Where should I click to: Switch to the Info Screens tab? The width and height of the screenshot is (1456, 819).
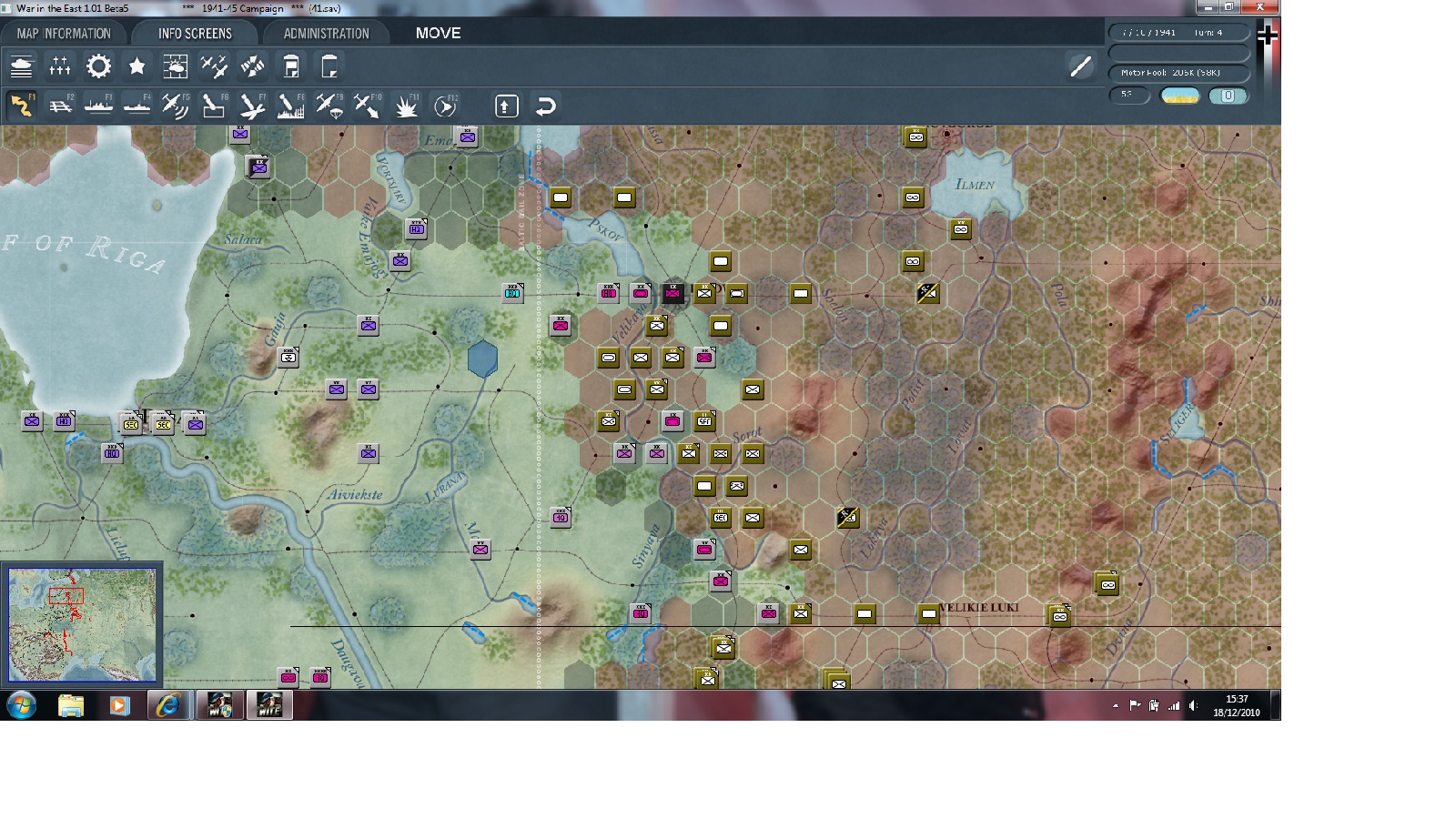(195, 34)
